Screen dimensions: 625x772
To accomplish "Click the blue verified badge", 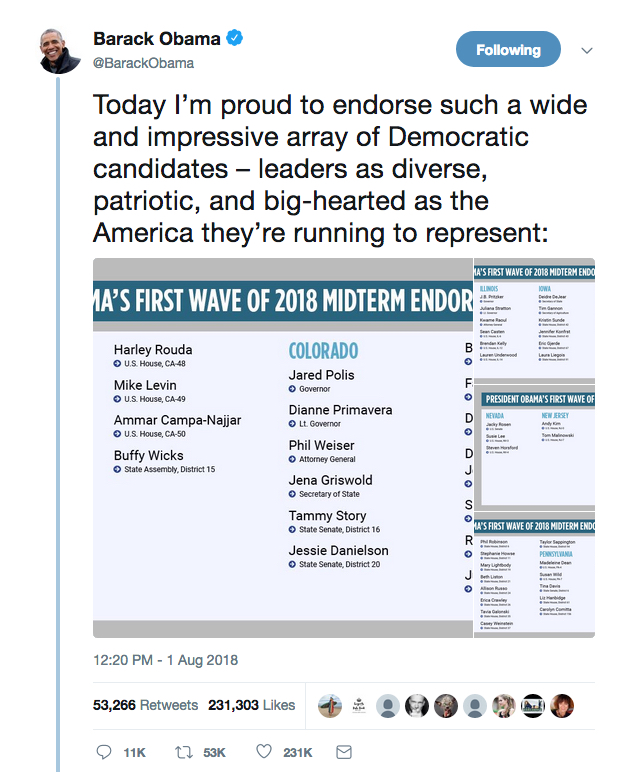I will tap(236, 39).
